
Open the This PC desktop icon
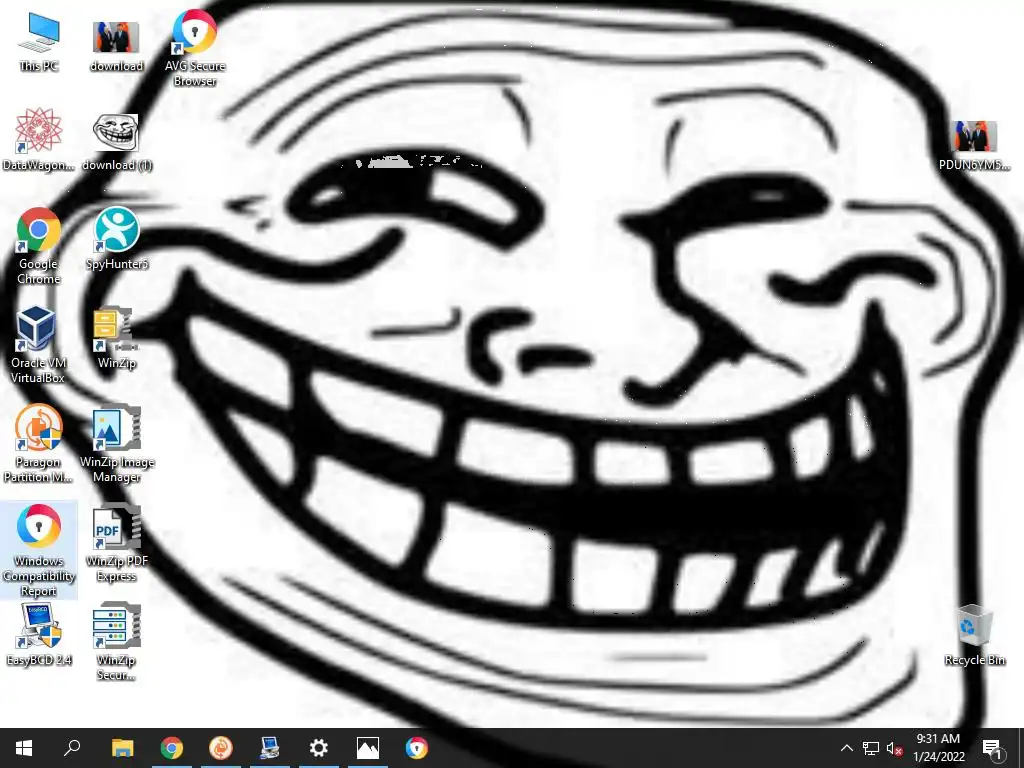tap(39, 42)
